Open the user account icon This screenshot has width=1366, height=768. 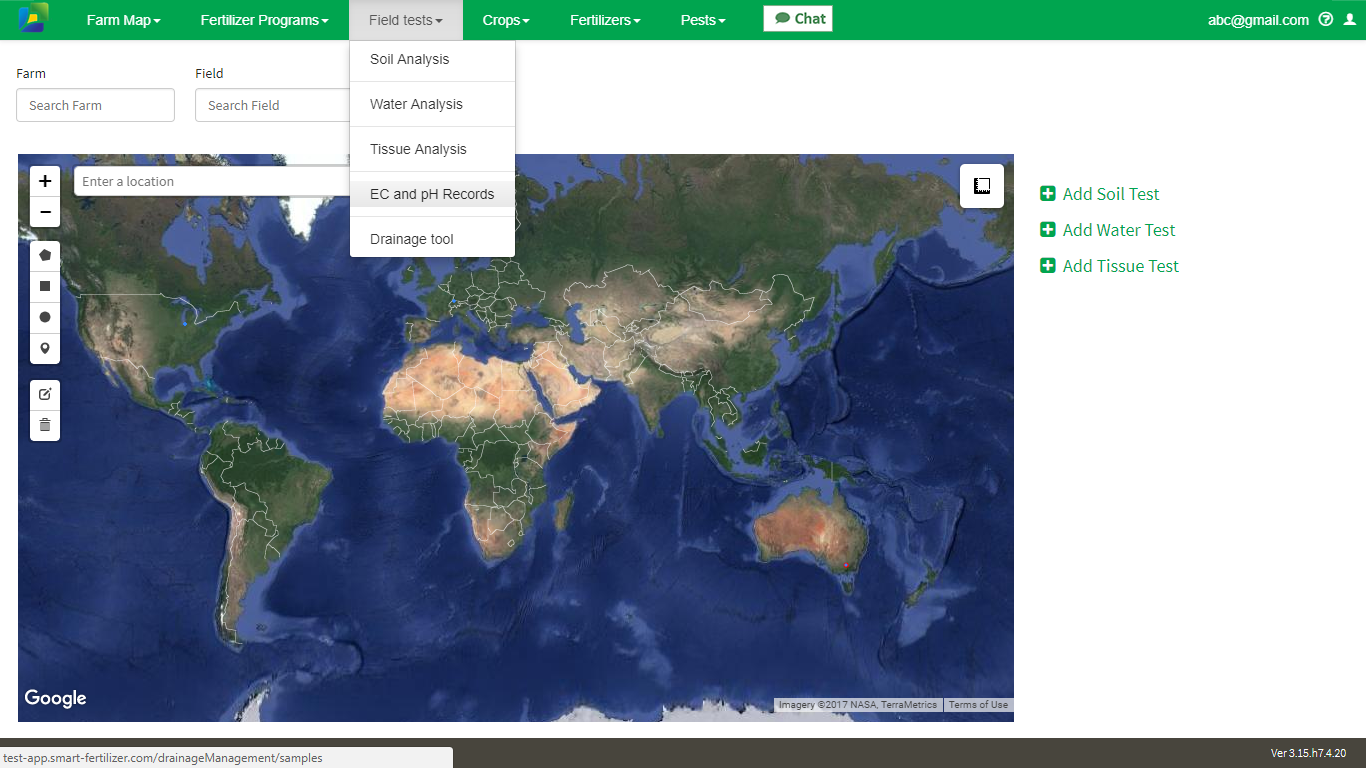click(1349, 19)
